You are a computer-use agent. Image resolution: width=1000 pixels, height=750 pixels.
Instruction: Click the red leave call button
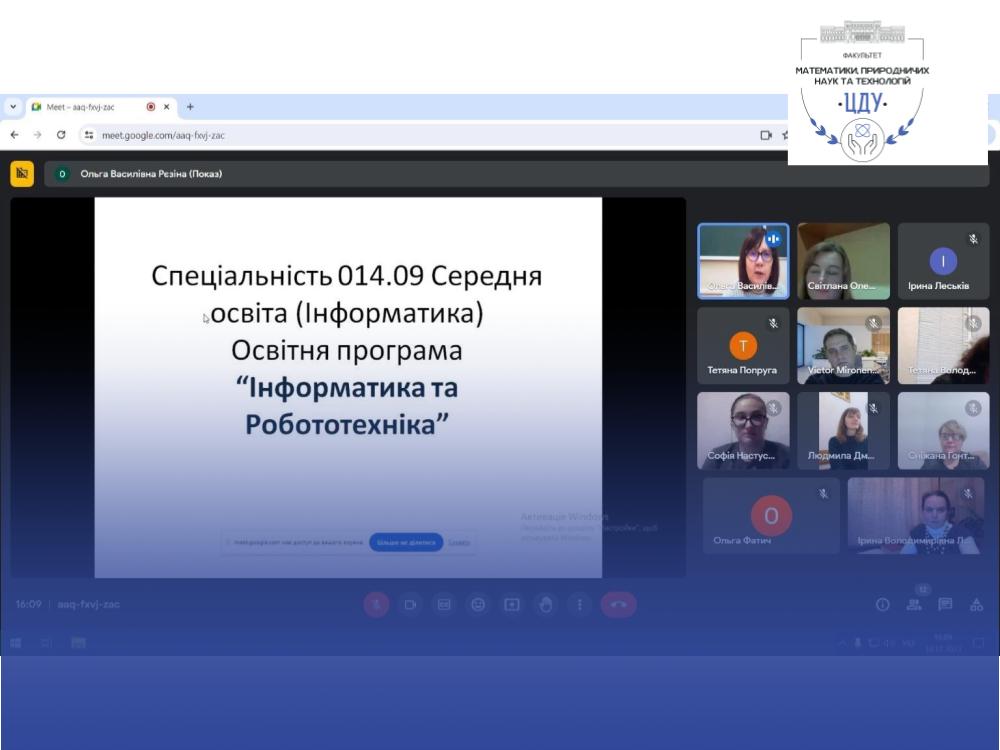(618, 604)
